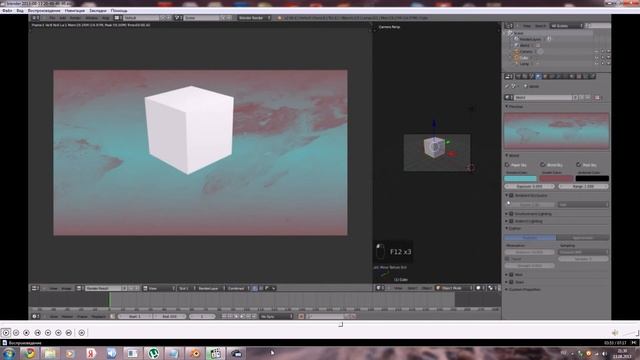
Task: Enable the Environment Lighting checkbox
Action: [511, 214]
